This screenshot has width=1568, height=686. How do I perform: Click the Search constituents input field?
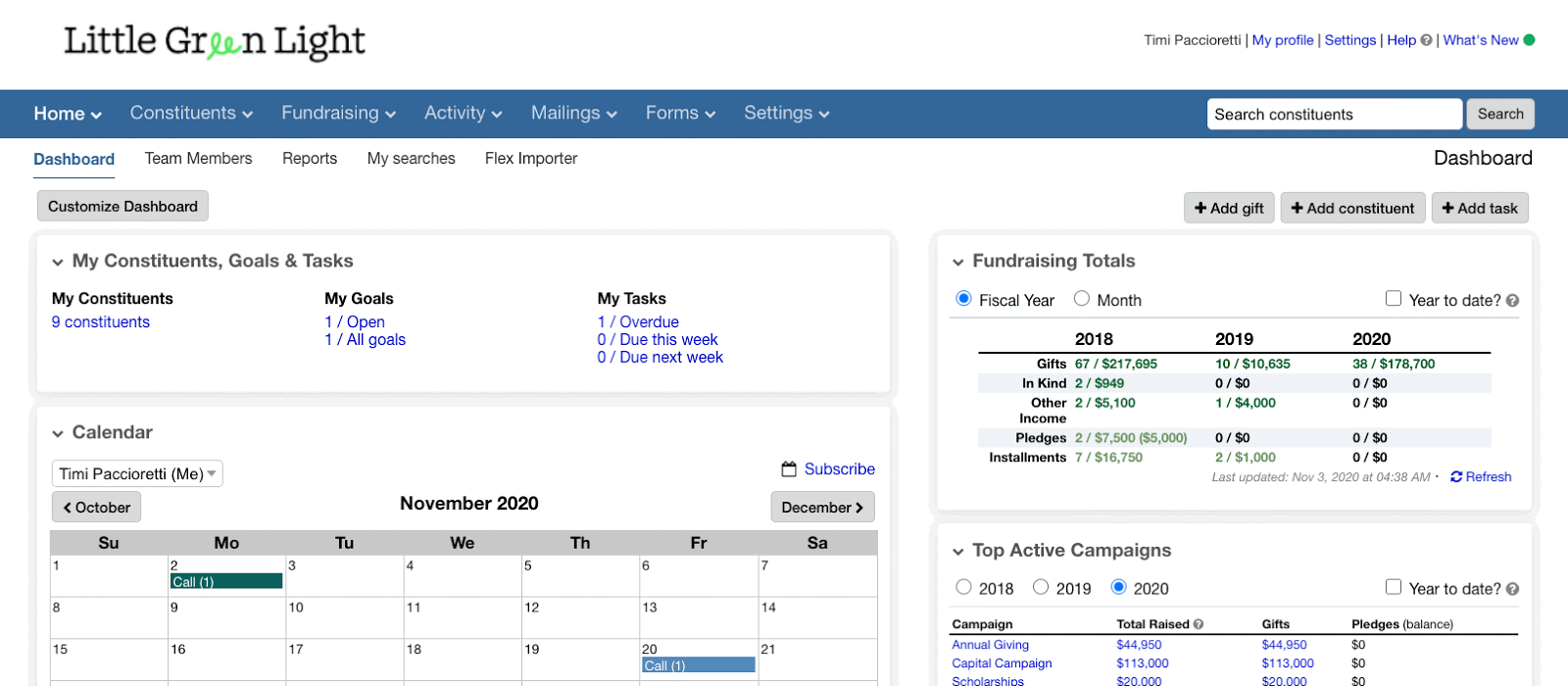click(1335, 115)
